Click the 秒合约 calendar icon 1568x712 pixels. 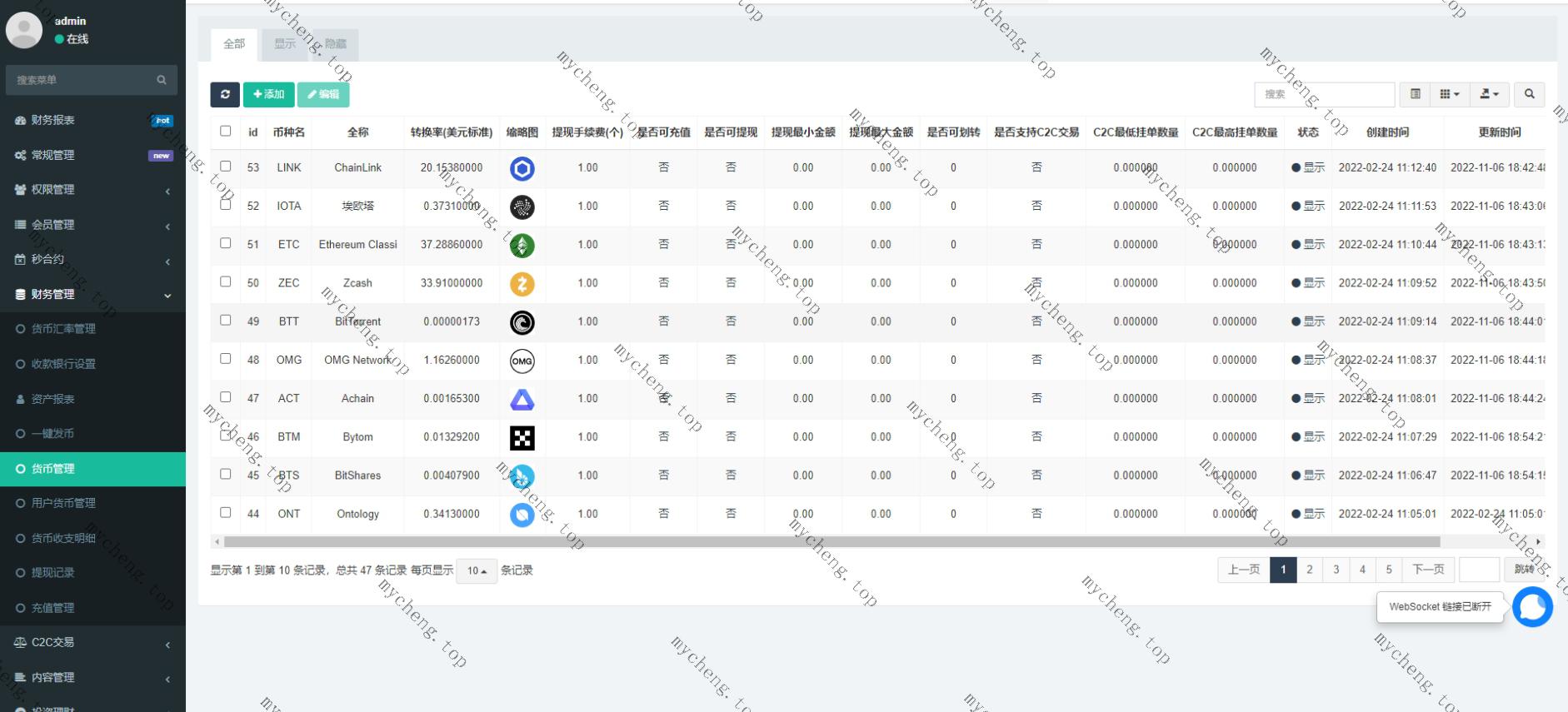[x=21, y=259]
